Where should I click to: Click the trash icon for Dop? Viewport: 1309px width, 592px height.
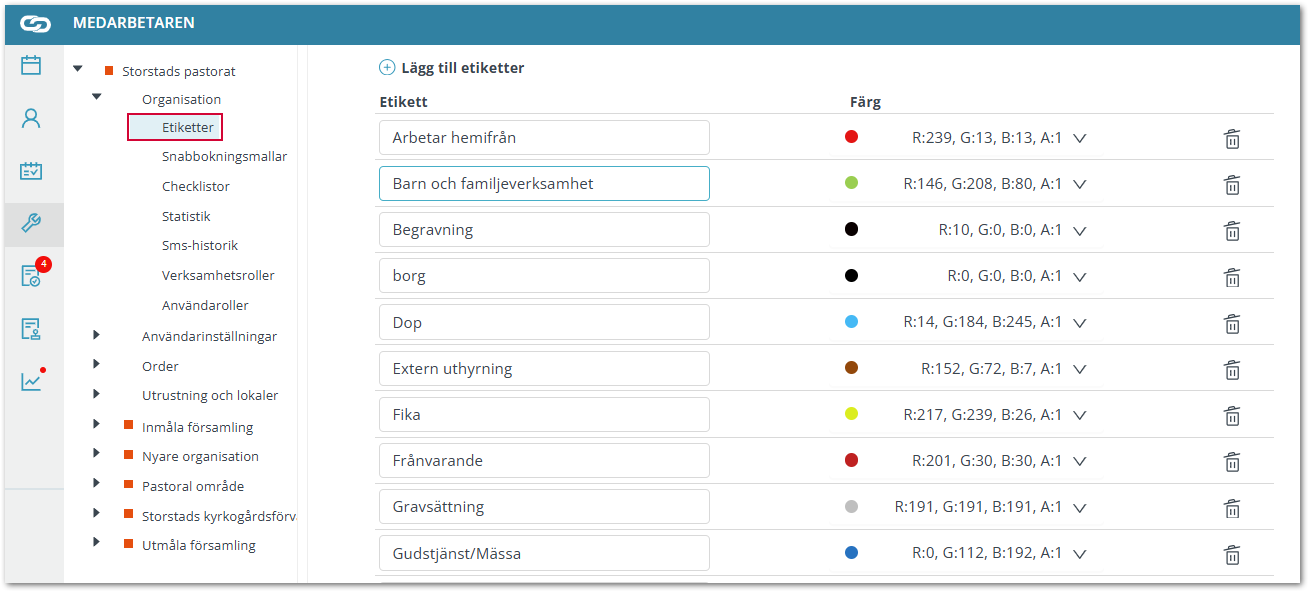pyautogui.click(x=1232, y=323)
